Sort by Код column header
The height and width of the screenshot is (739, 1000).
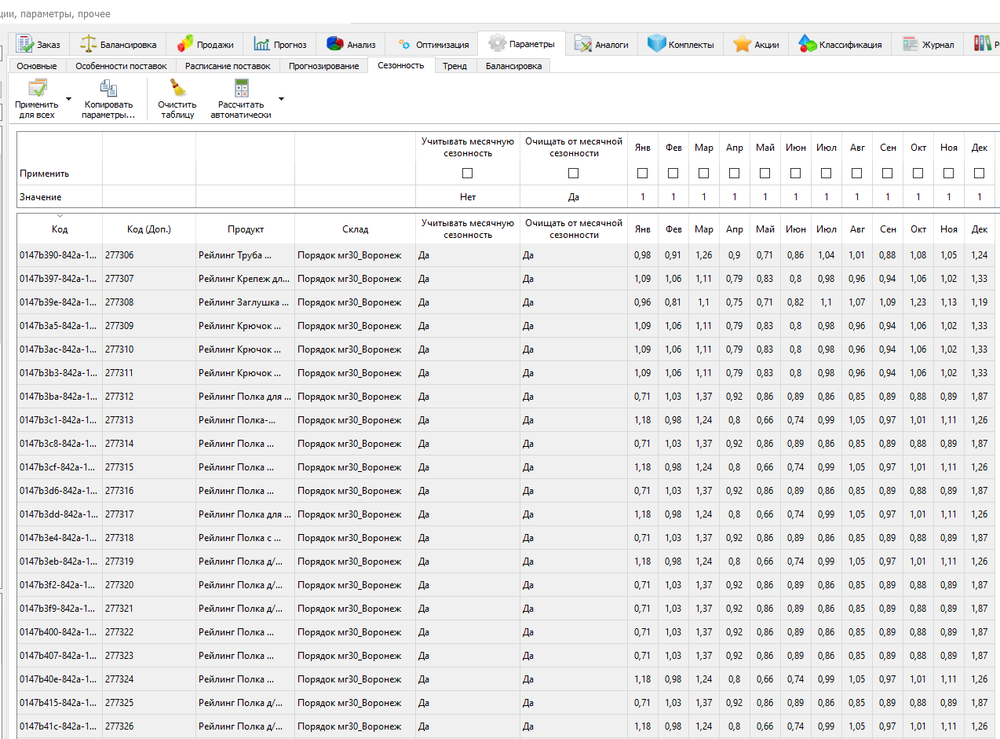click(x=59, y=229)
